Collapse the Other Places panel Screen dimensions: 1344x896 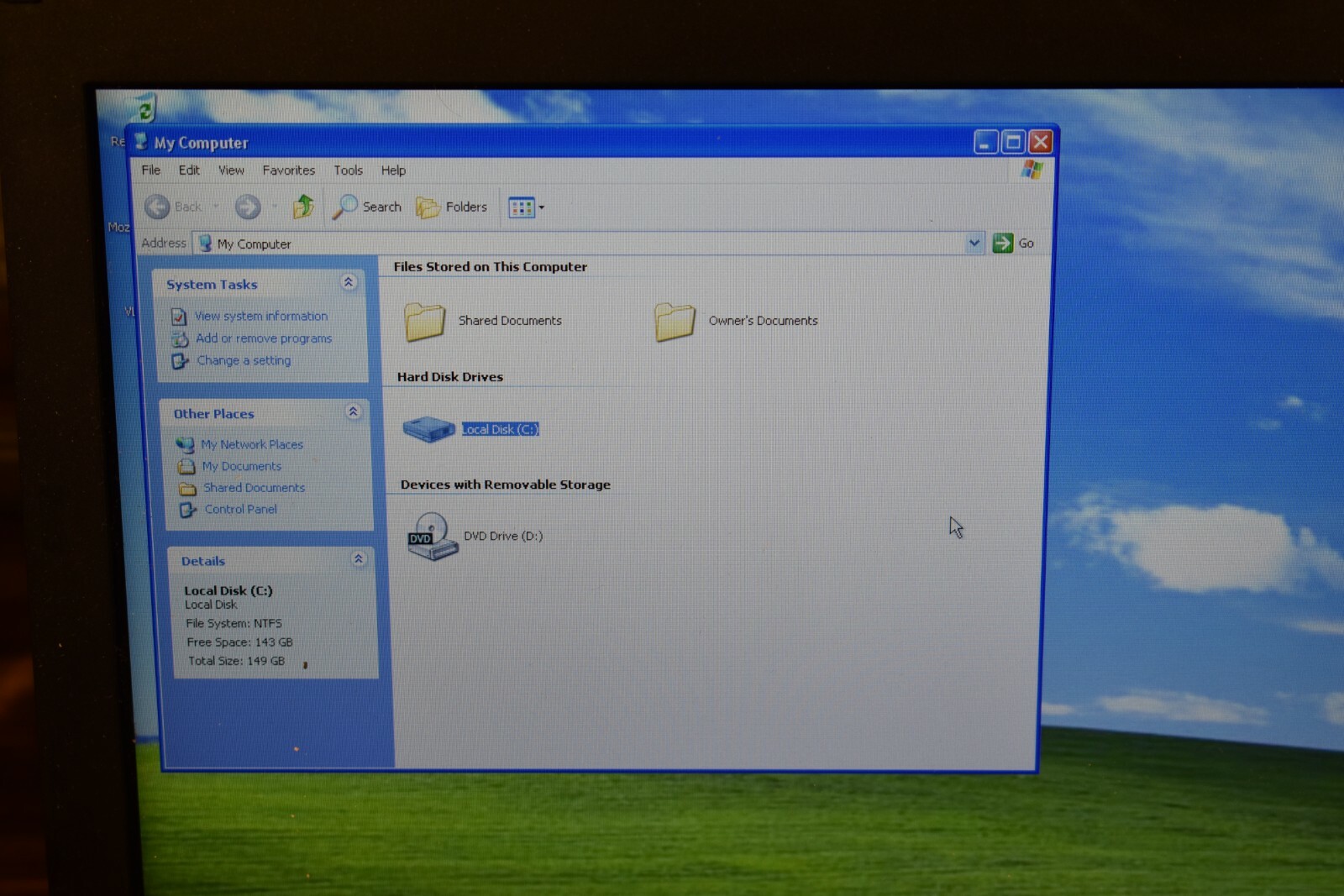[354, 411]
